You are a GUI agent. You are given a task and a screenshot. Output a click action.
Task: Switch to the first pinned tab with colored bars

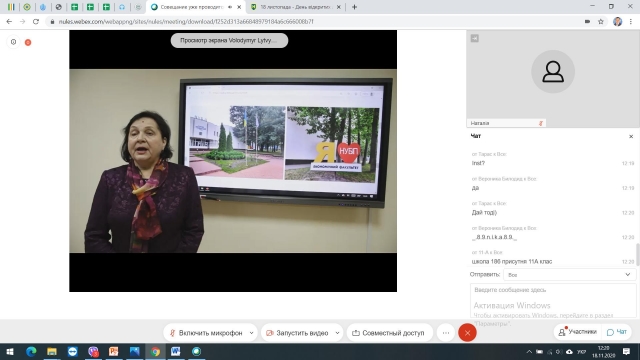11,7
